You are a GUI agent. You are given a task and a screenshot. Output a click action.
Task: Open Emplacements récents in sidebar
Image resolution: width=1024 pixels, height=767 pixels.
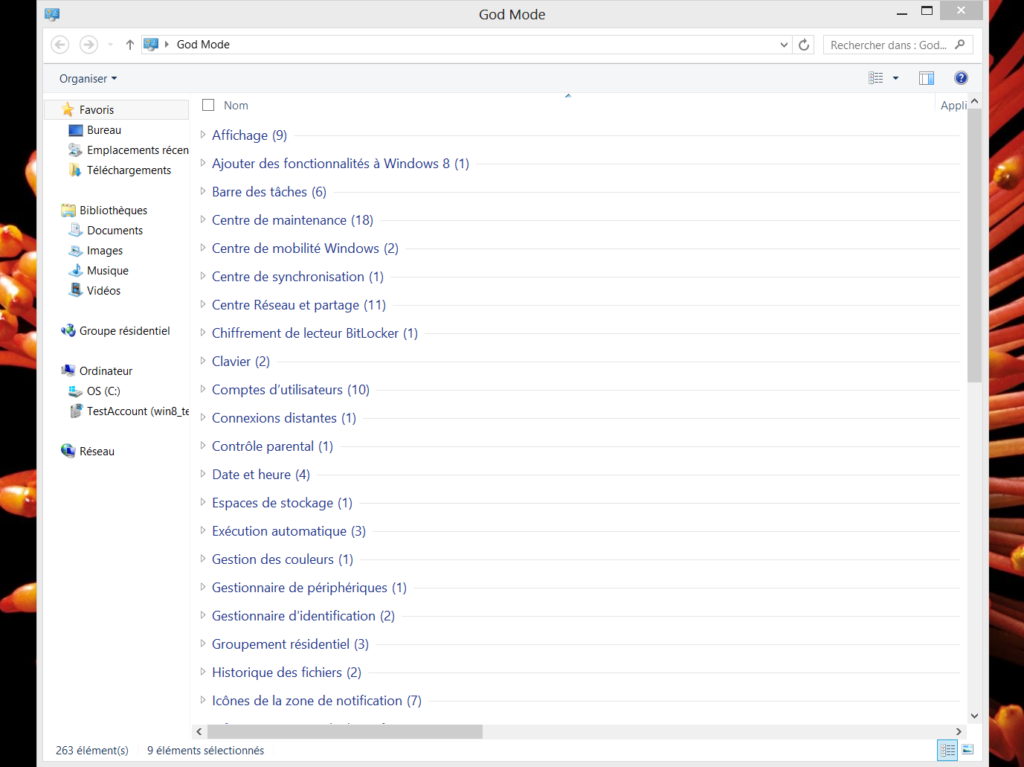pyautogui.click(x=128, y=150)
